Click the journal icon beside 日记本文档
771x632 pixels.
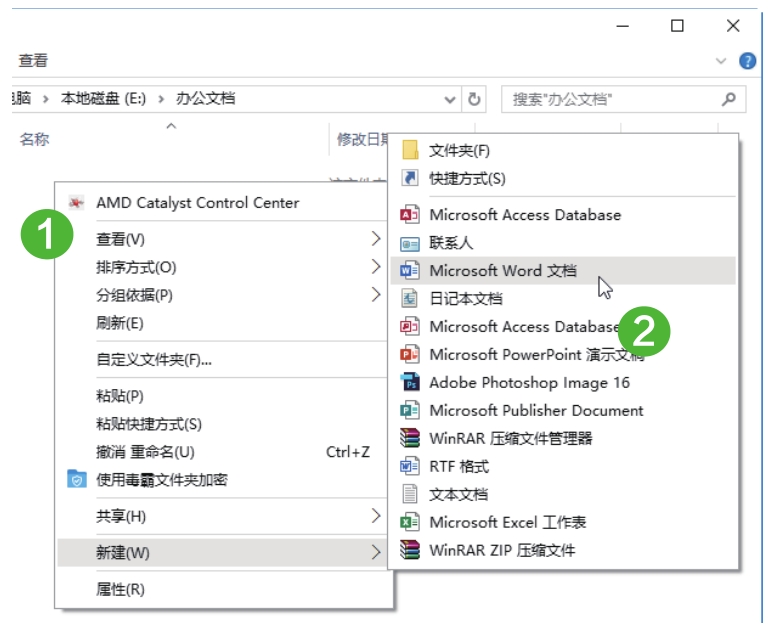pyautogui.click(x=410, y=299)
